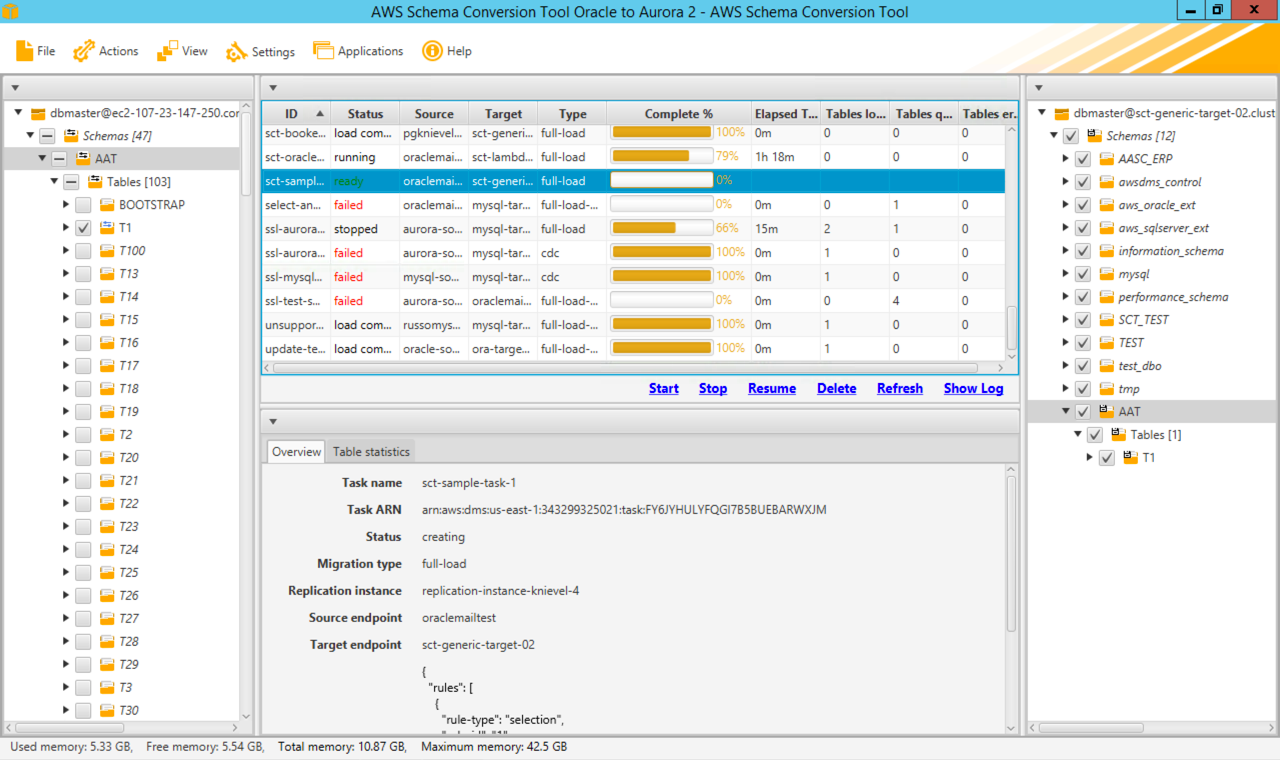Open the Settings menu
The height and width of the screenshot is (760, 1280).
pos(260,51)
